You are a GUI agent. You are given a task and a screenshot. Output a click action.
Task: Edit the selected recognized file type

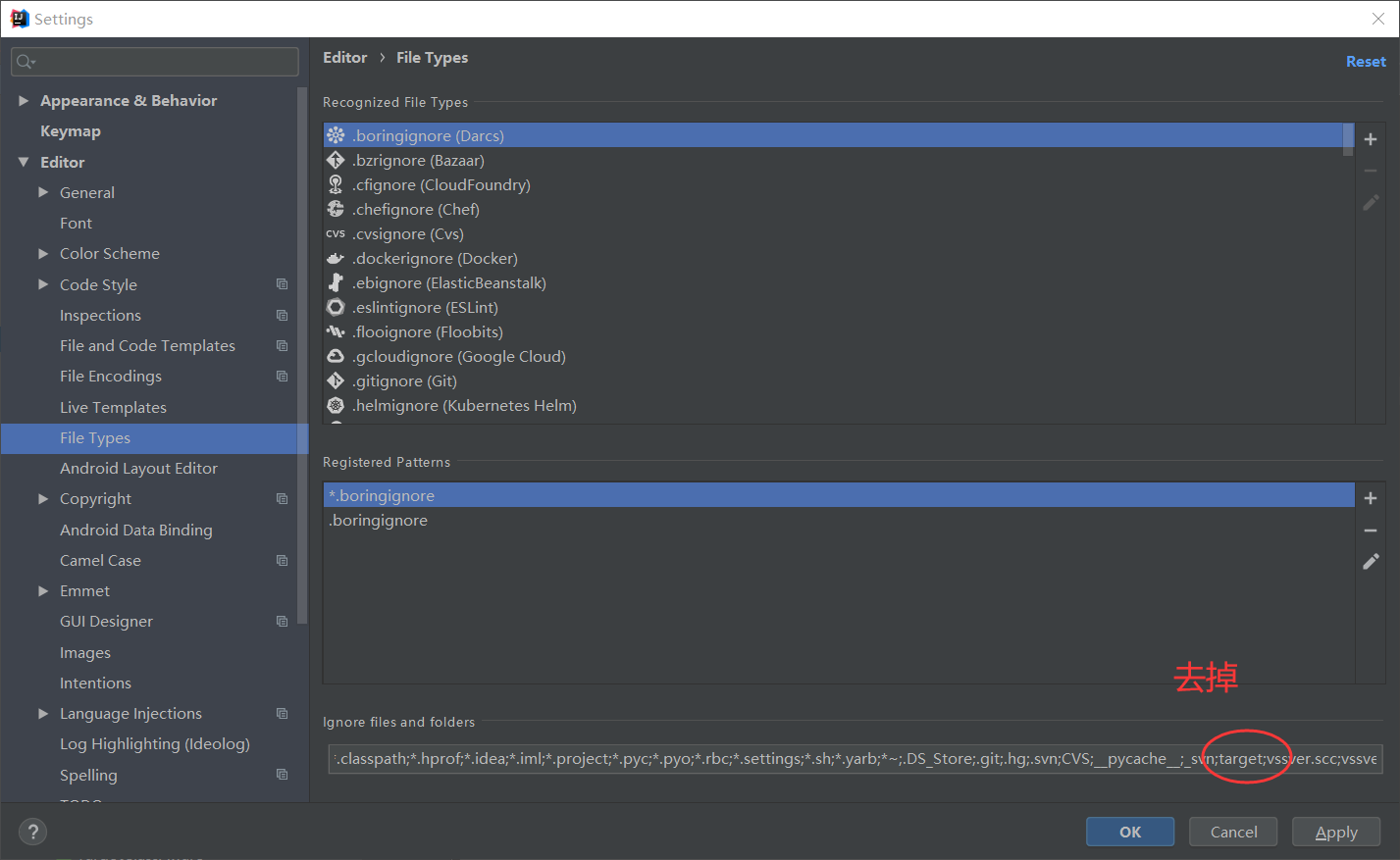click(1370, 201)
